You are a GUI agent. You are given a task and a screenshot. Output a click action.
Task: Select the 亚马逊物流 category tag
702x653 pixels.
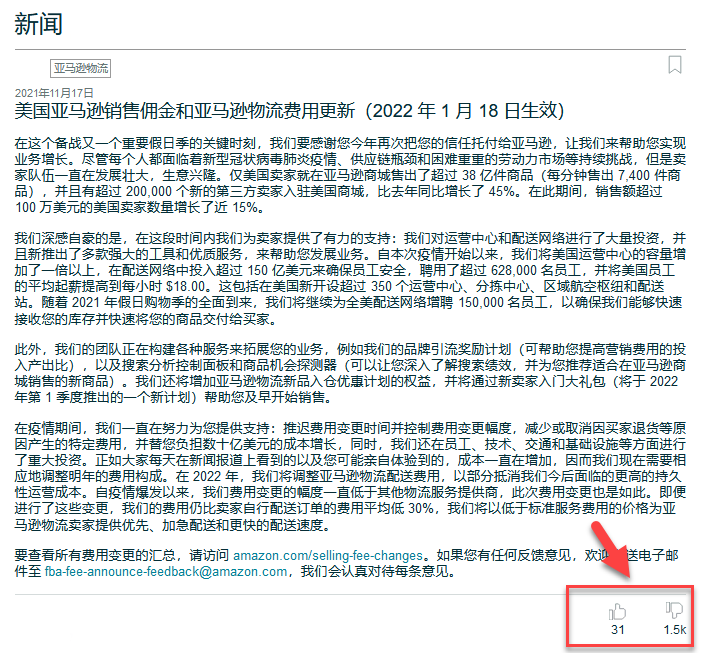tap(81, 68)
